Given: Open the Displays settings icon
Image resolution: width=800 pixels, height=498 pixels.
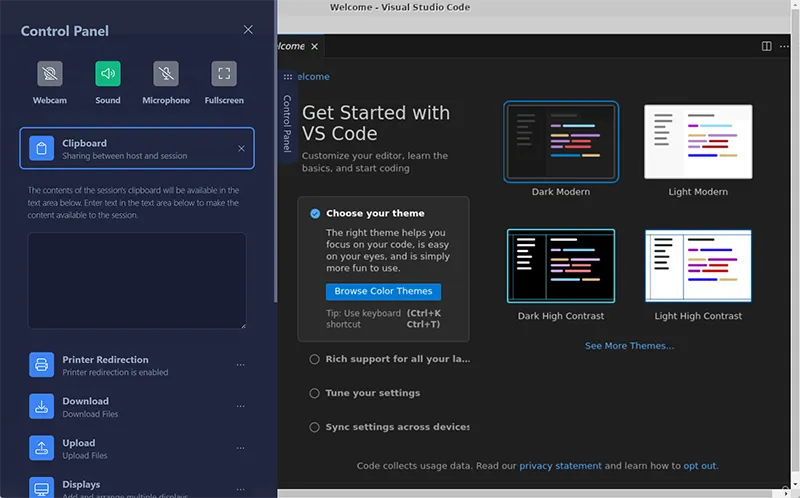Looking at the screenshot, I should coord(42,488).
